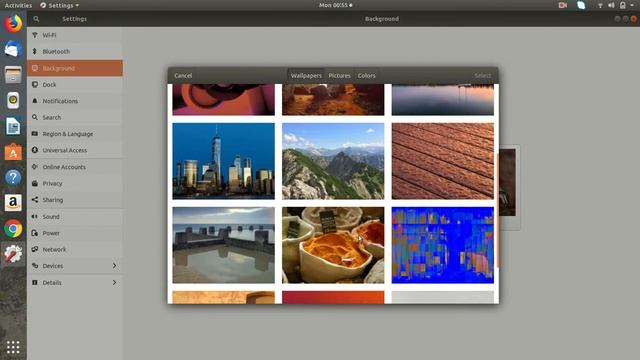Choose the pink abstract shapes wallpaper

click(224, 100)
